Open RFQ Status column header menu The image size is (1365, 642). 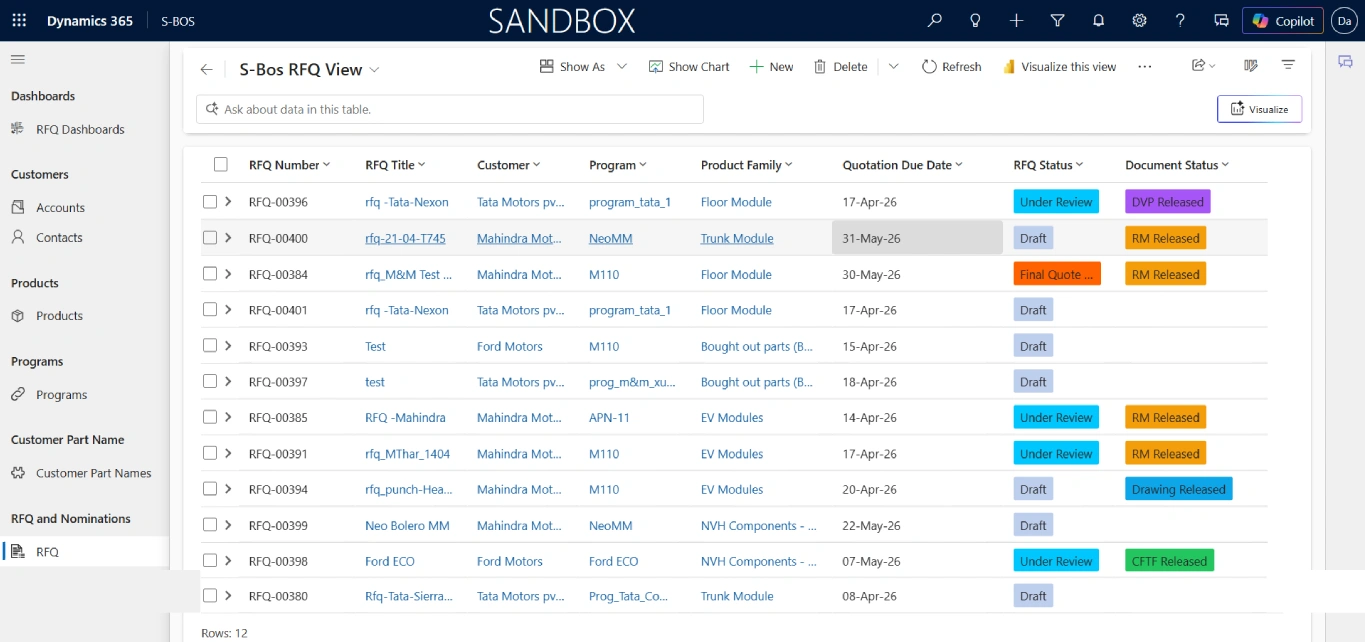tap(1048, 165)
